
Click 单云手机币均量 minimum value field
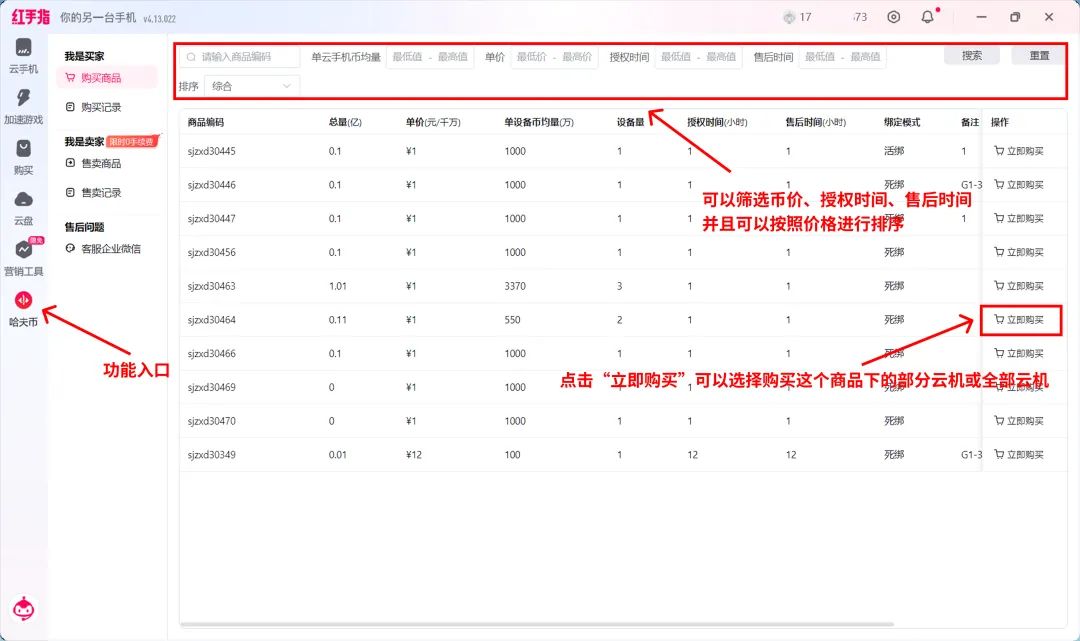click(x=407, y=56)
